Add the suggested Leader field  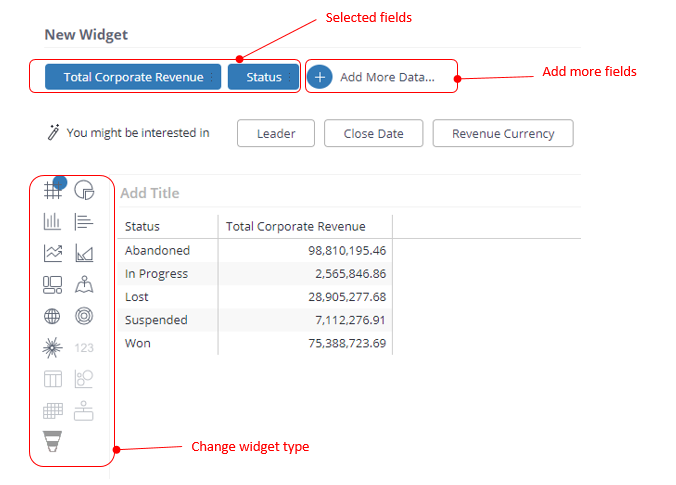pos(276,134)
